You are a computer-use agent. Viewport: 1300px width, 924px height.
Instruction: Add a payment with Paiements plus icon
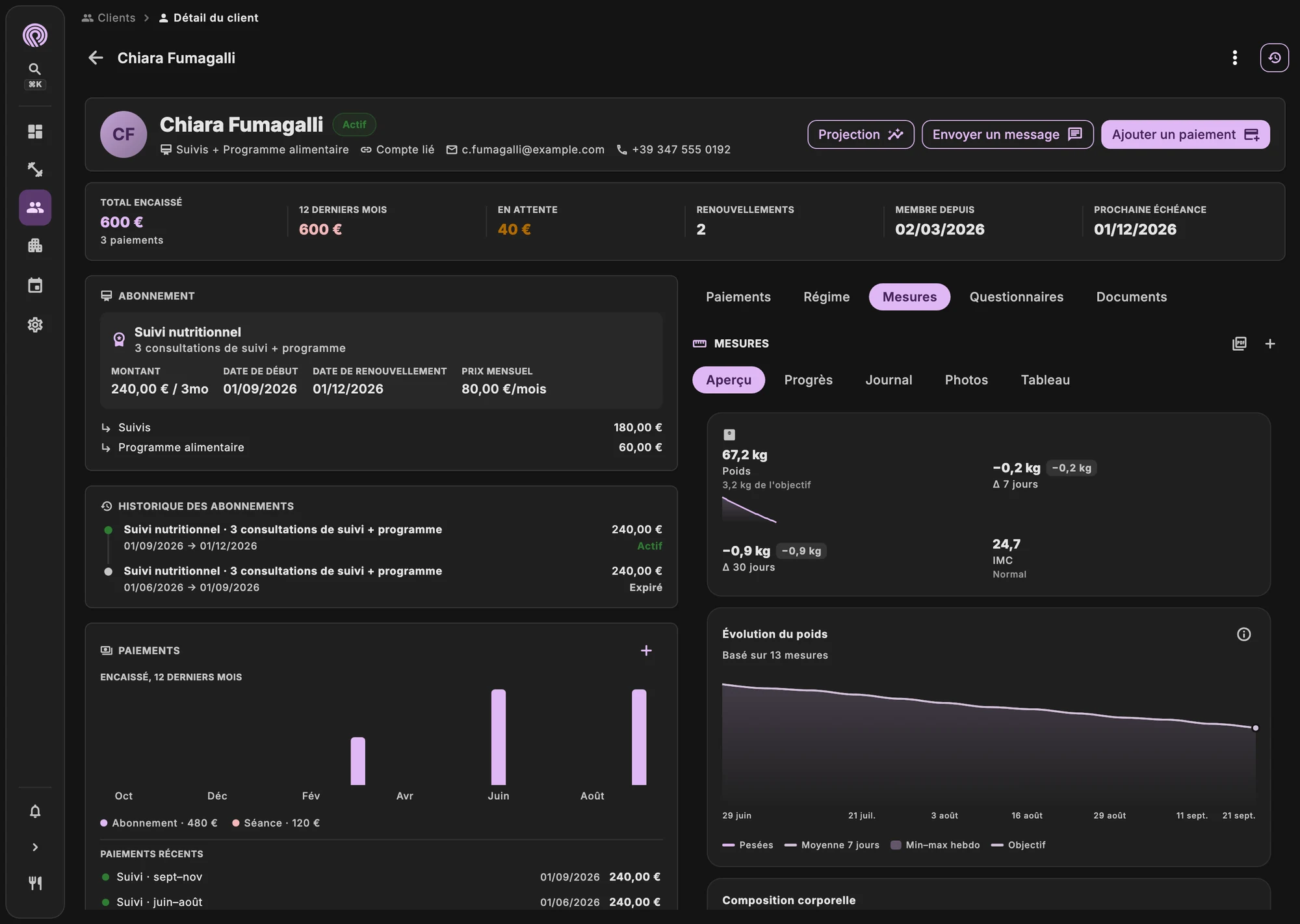646,650
